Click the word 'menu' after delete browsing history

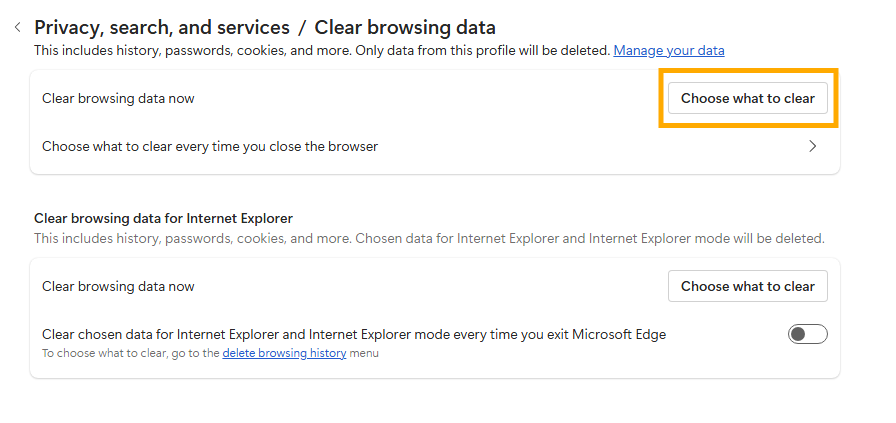[364, 353]
